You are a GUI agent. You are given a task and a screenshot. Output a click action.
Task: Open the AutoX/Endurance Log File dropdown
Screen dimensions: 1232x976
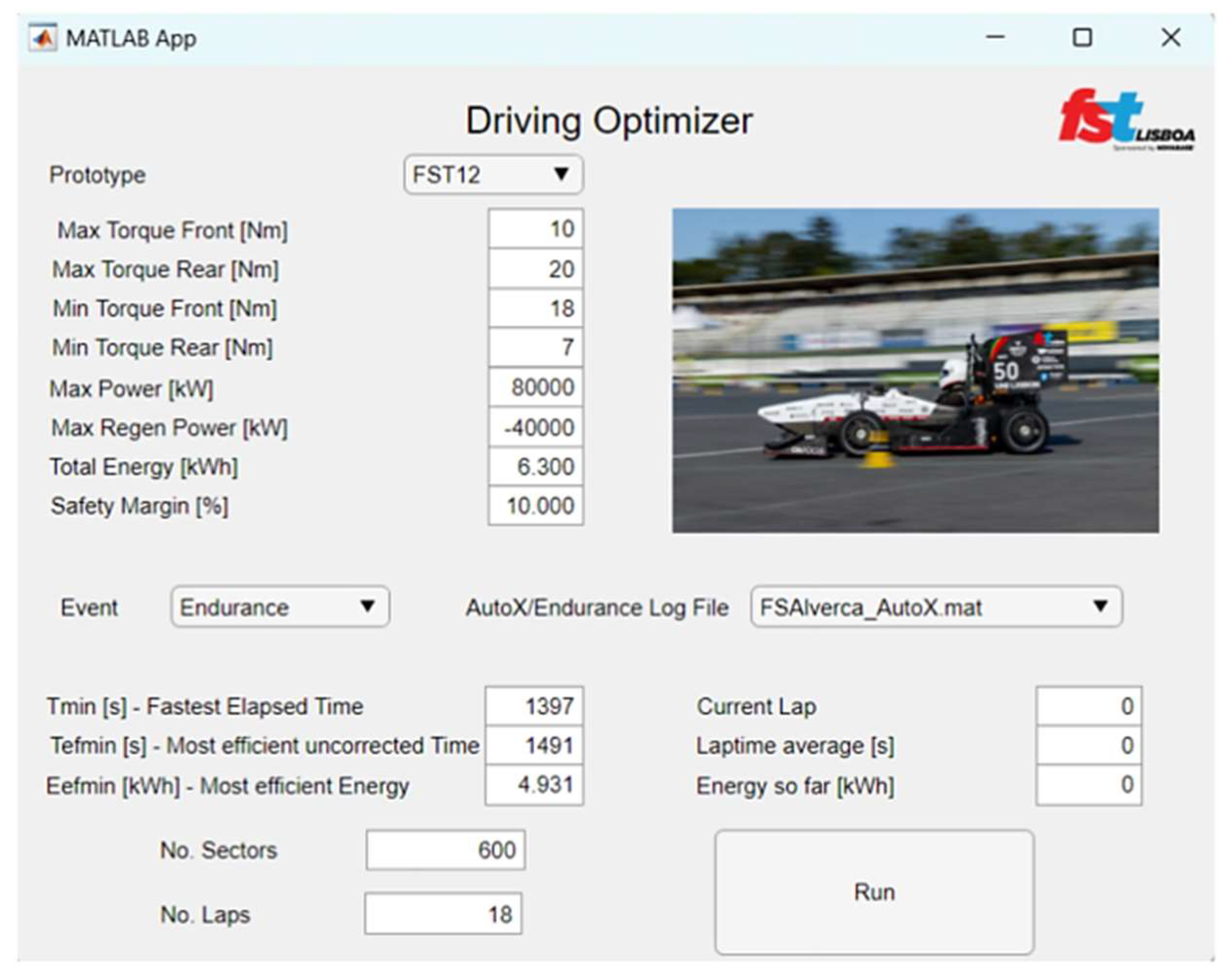tap(936, 607)
